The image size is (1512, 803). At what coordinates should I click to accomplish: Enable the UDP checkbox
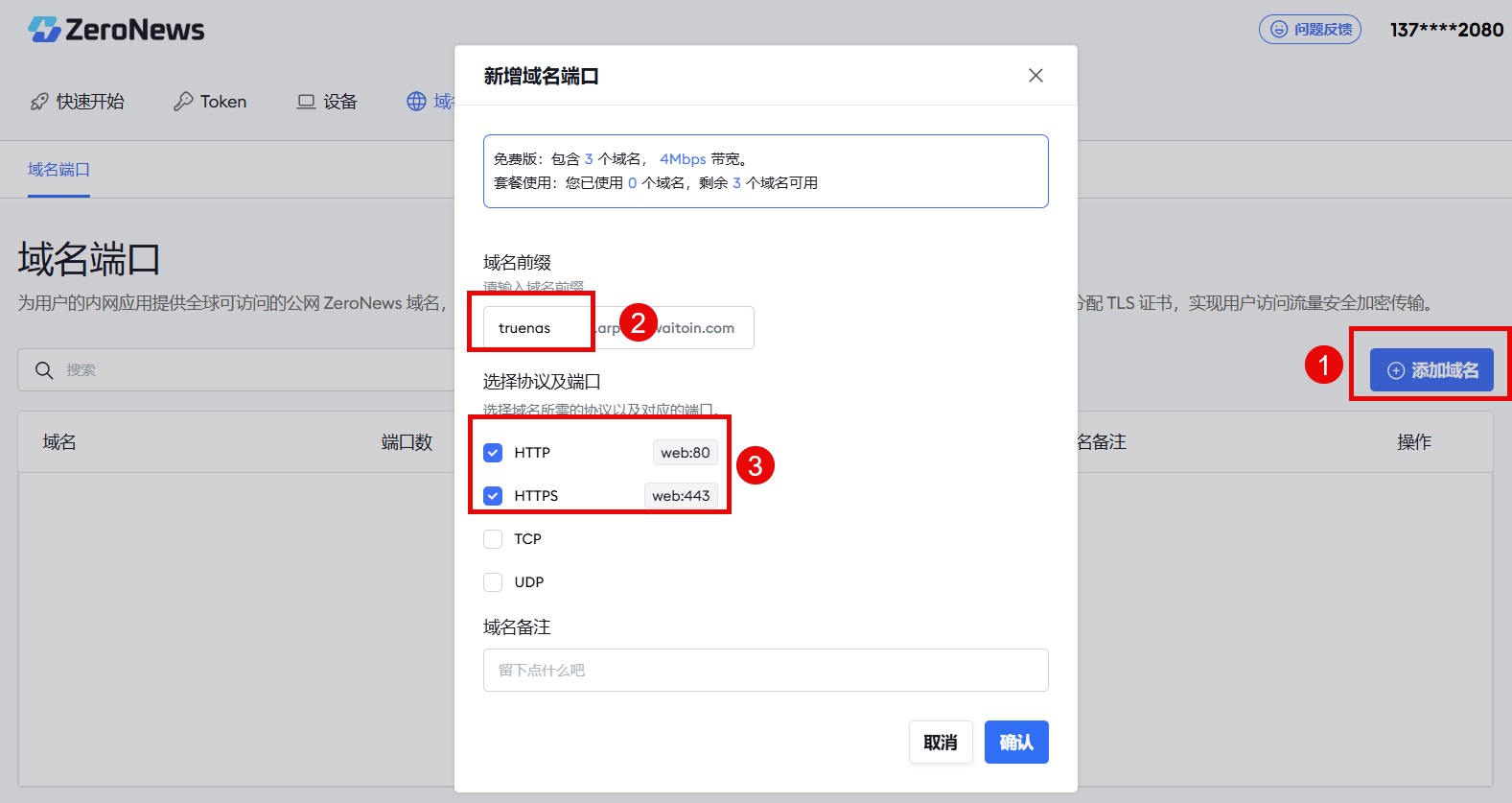493,582
